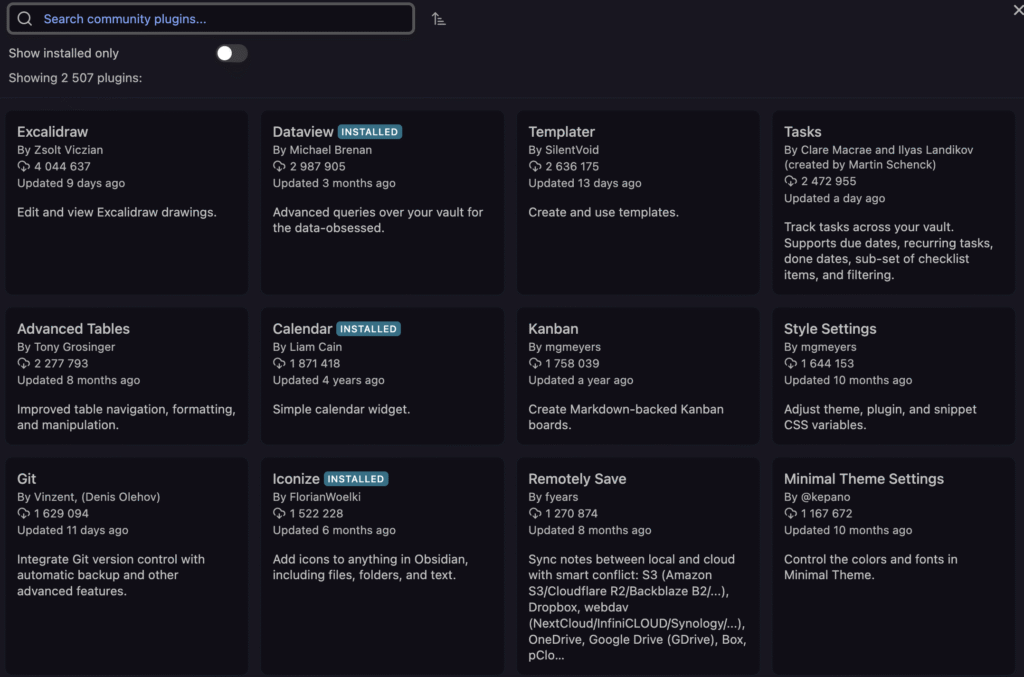Screen dimensions: 1024x677
Task: Click 'Updated 4 years ago' on Calendar
Action: coord(328,381)
